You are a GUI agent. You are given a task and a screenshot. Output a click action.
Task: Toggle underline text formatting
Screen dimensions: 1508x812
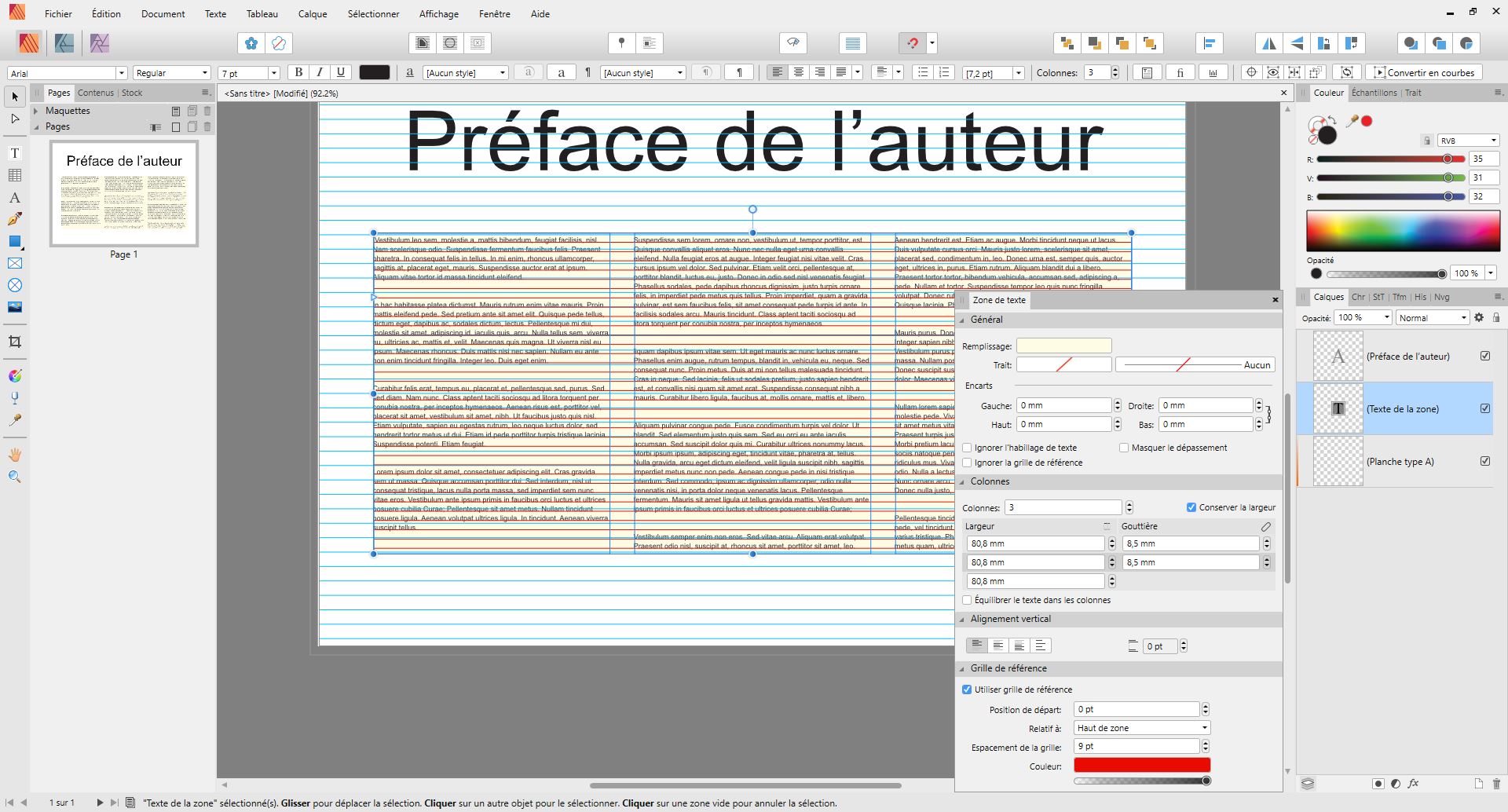tap(341, 72)
